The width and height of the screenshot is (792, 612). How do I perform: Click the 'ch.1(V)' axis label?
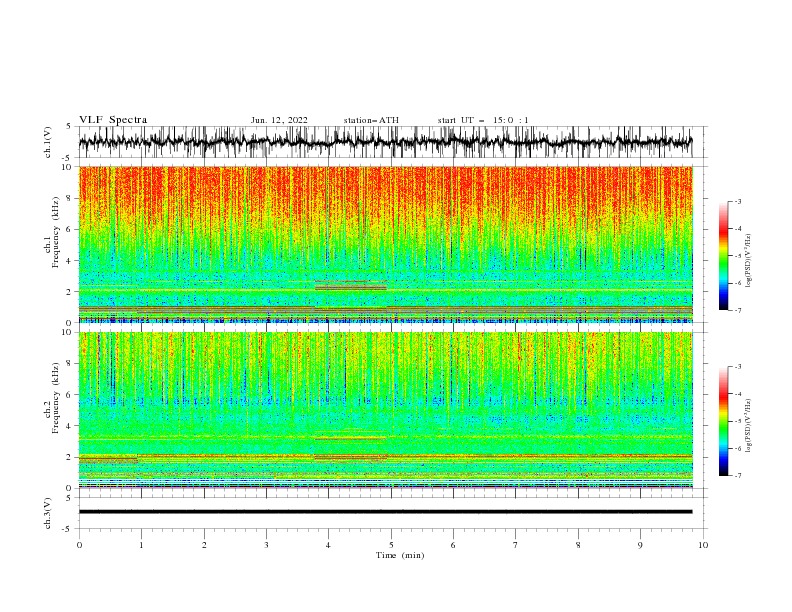pos(48,142)
